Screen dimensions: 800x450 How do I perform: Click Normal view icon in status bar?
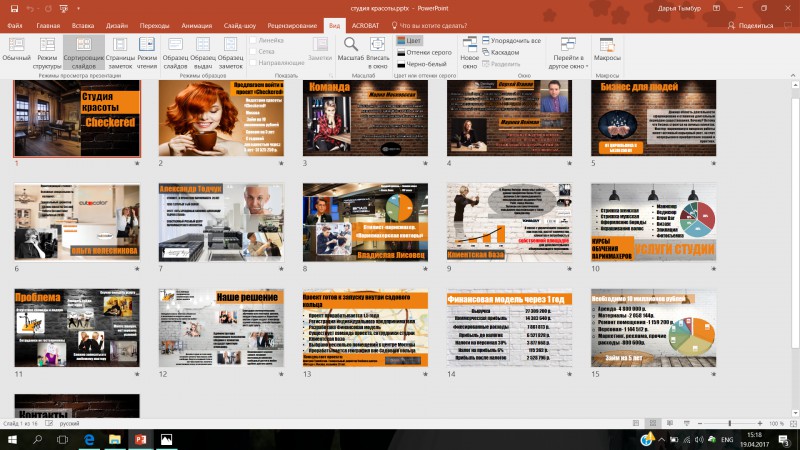(x=636, y=423)
